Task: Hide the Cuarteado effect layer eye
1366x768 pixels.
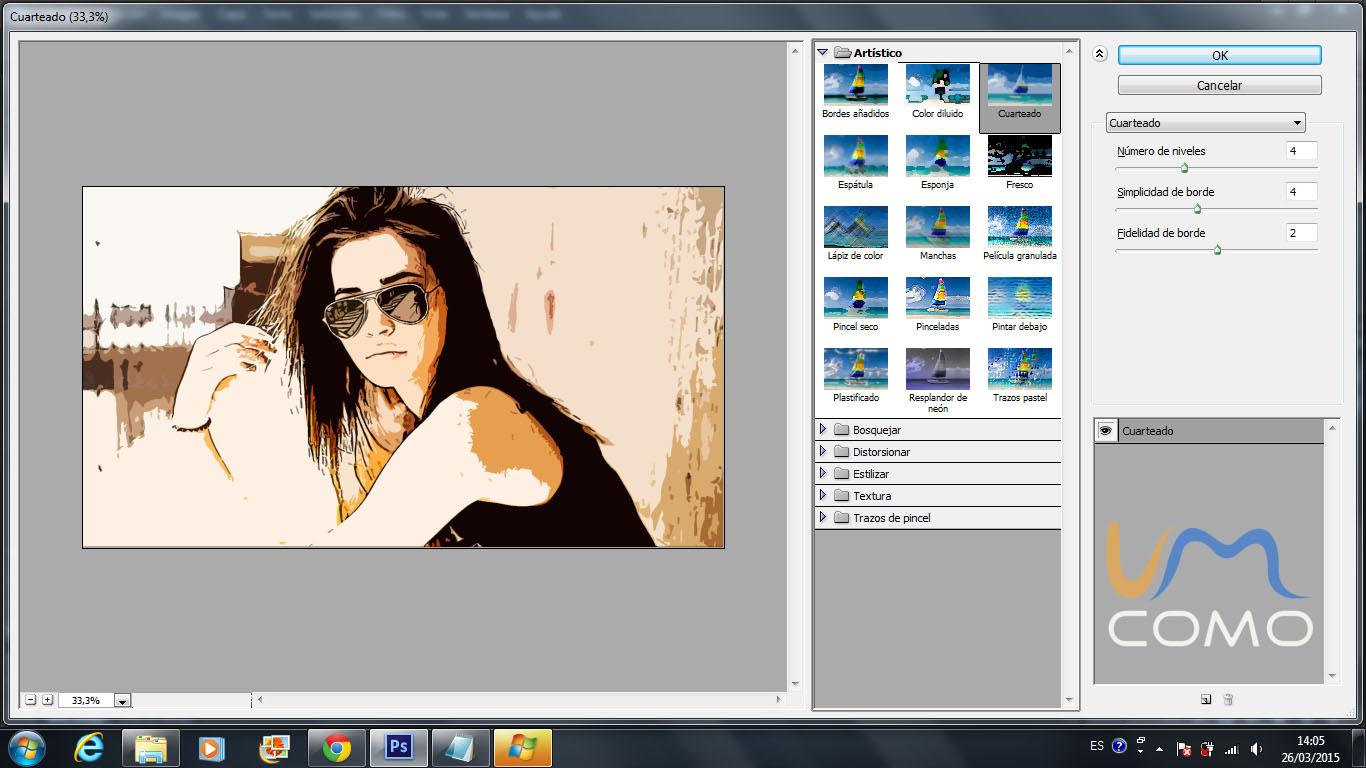Action: click(x=1106, y=431)
